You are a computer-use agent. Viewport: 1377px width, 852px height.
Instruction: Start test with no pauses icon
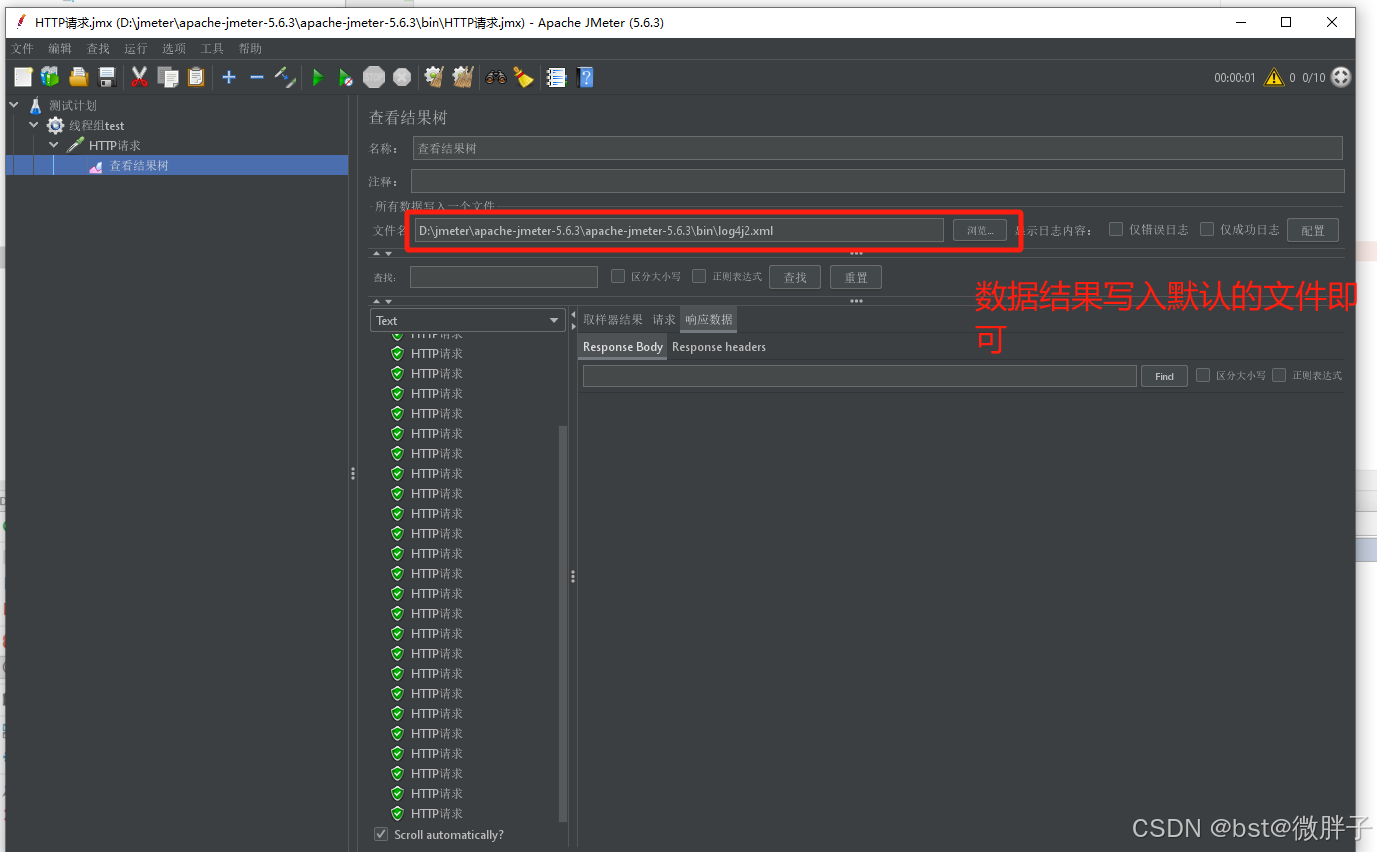tap(345, 77)
